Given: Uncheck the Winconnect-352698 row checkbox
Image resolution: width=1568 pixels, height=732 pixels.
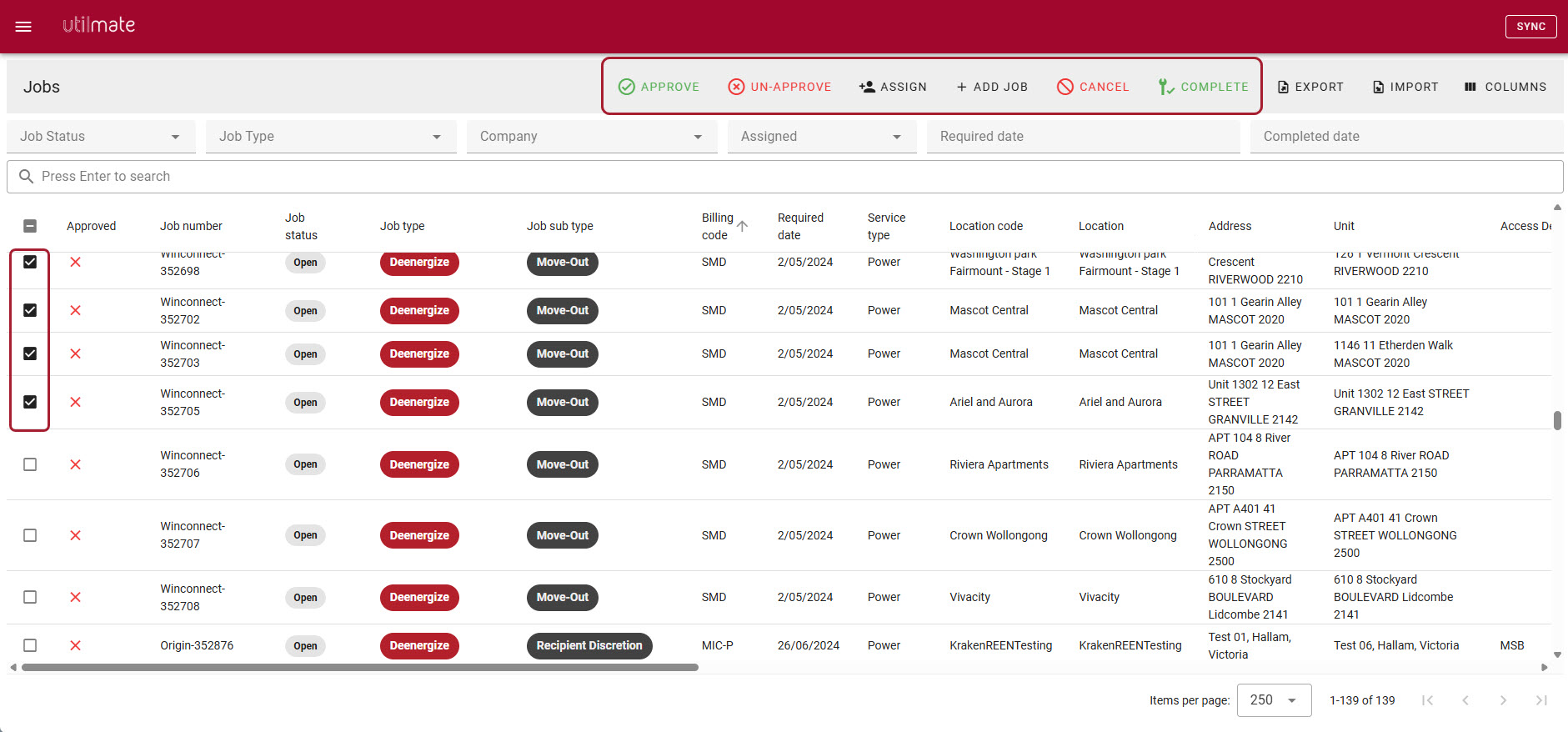Looking at the screenshot, I should point(30,262).
